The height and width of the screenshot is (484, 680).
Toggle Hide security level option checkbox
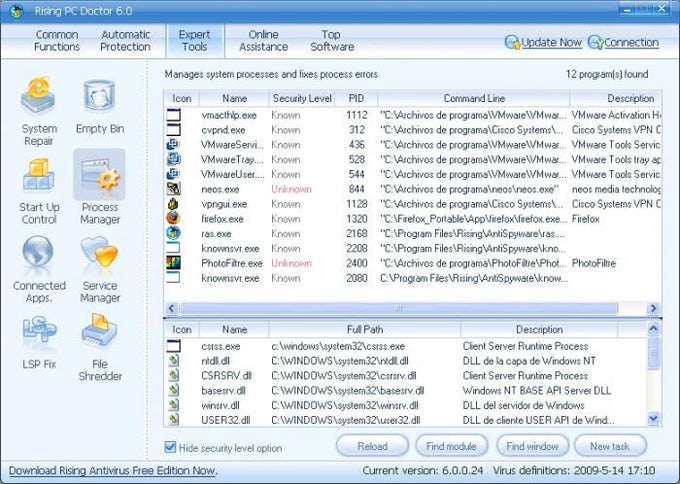pos(170,447)
